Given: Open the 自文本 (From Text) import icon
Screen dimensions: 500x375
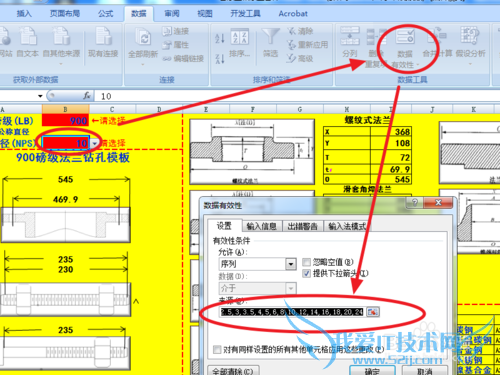Looking at the screenshot, I should [28, 42].
